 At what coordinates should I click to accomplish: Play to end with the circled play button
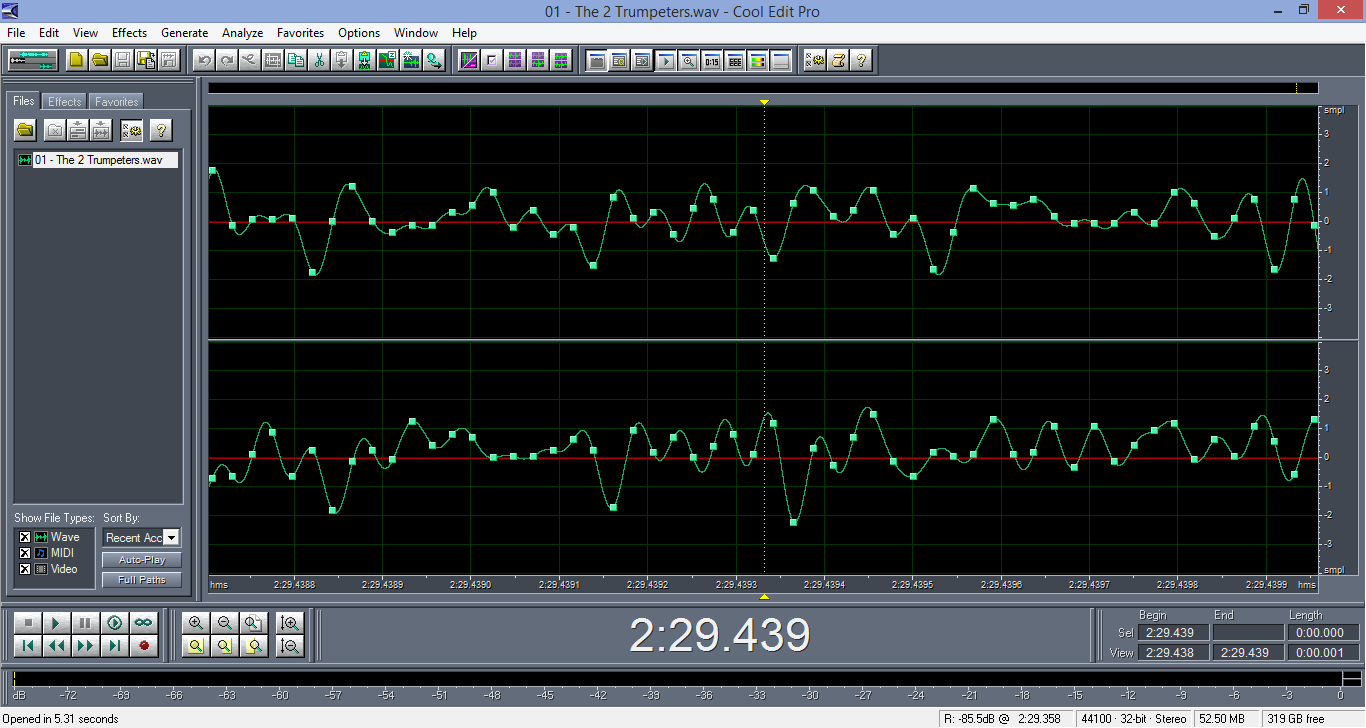(x=115, y=622)
